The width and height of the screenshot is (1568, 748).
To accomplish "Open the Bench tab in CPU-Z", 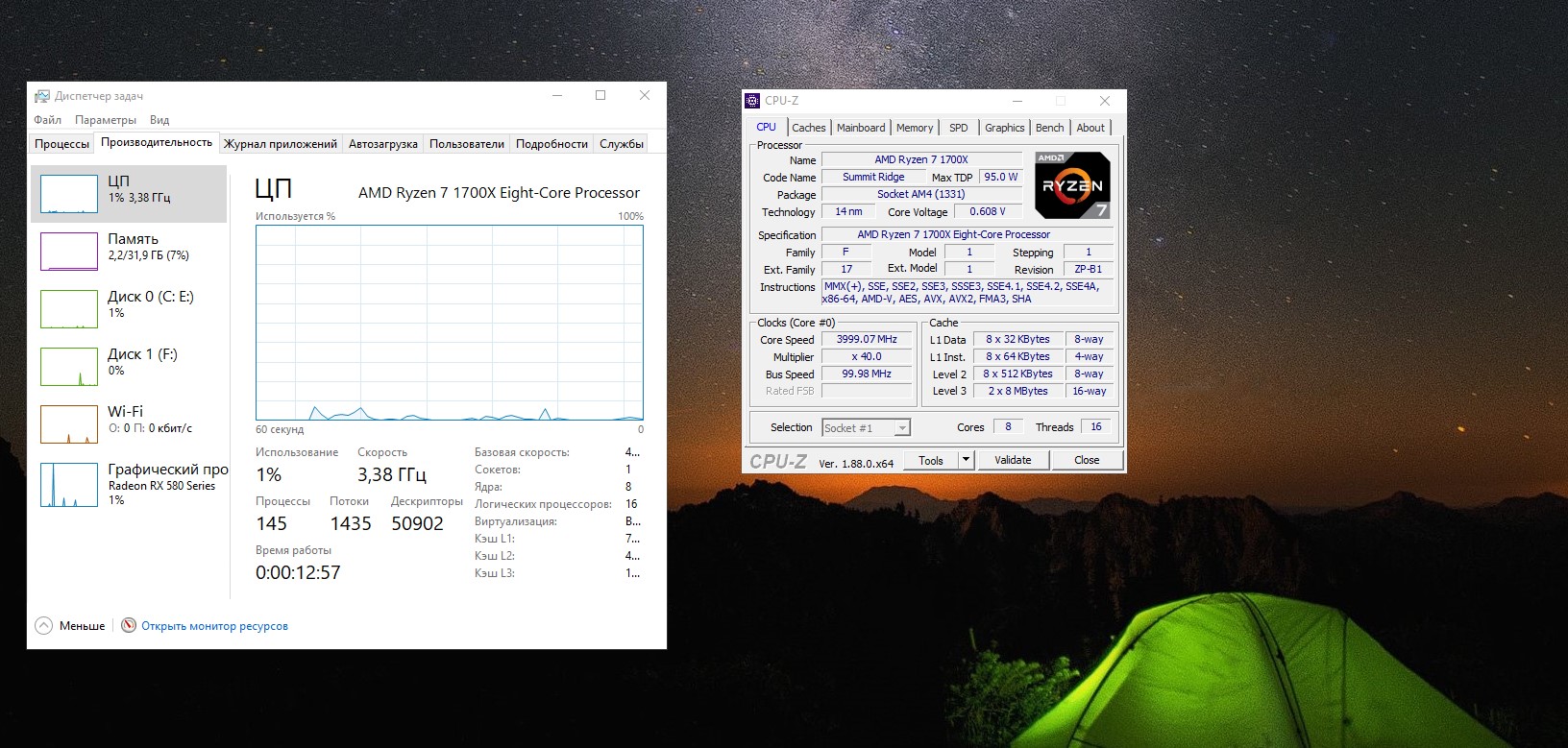I will pos(1050,128).
